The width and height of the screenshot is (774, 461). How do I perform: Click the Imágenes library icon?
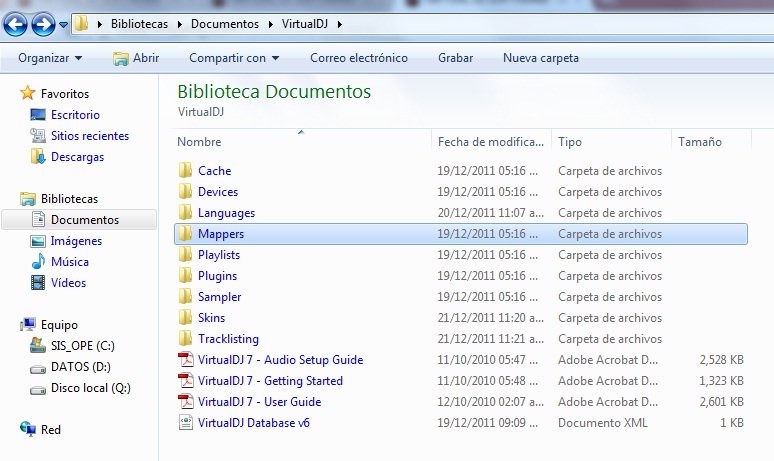point(38,241)
